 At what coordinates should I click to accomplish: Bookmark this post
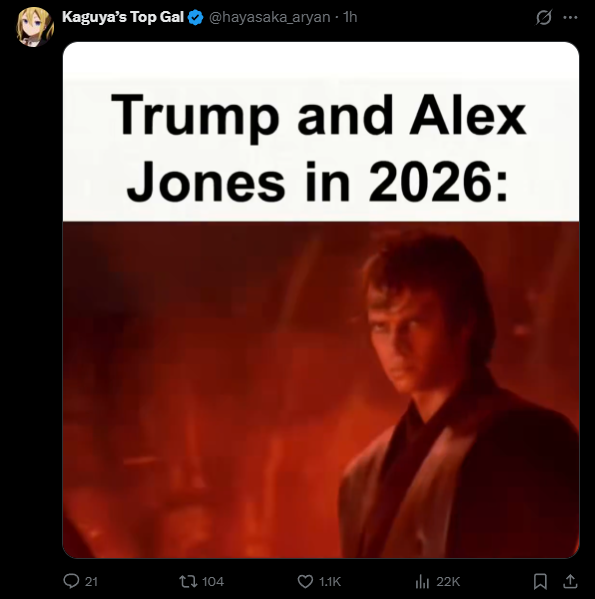click(540, 581)
